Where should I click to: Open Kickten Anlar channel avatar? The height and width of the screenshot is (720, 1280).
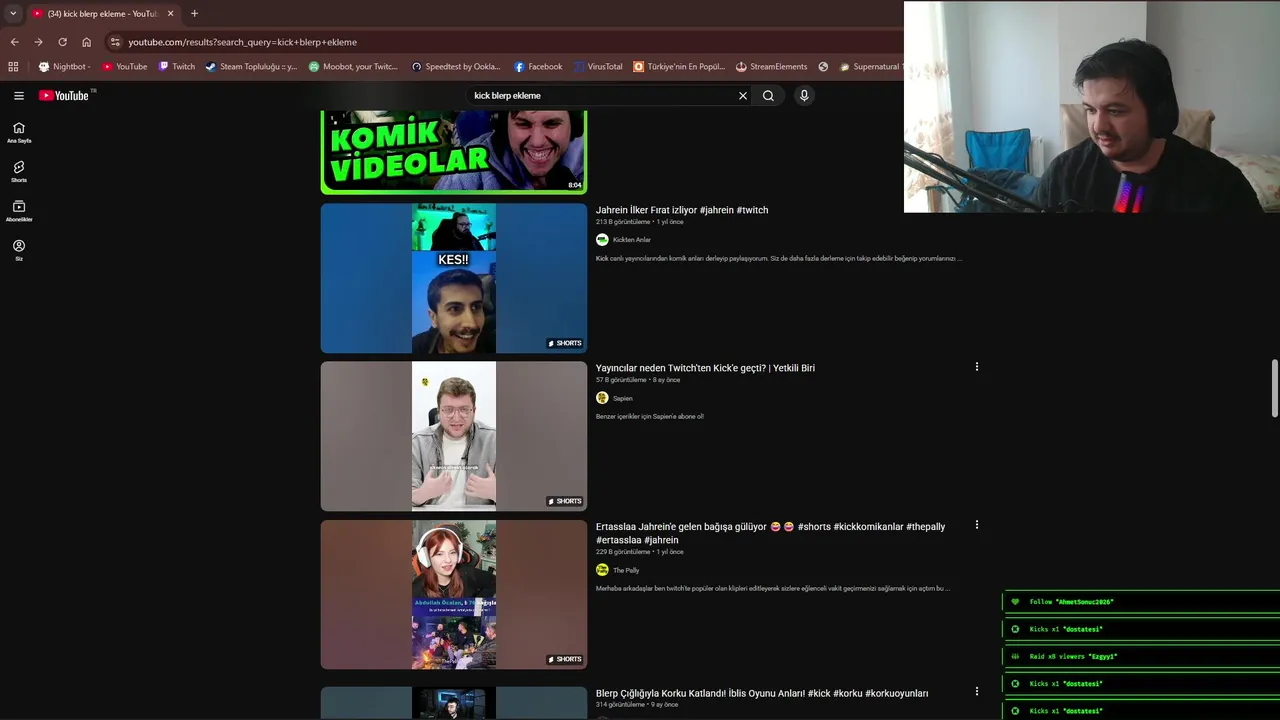(x=602, y=240)
